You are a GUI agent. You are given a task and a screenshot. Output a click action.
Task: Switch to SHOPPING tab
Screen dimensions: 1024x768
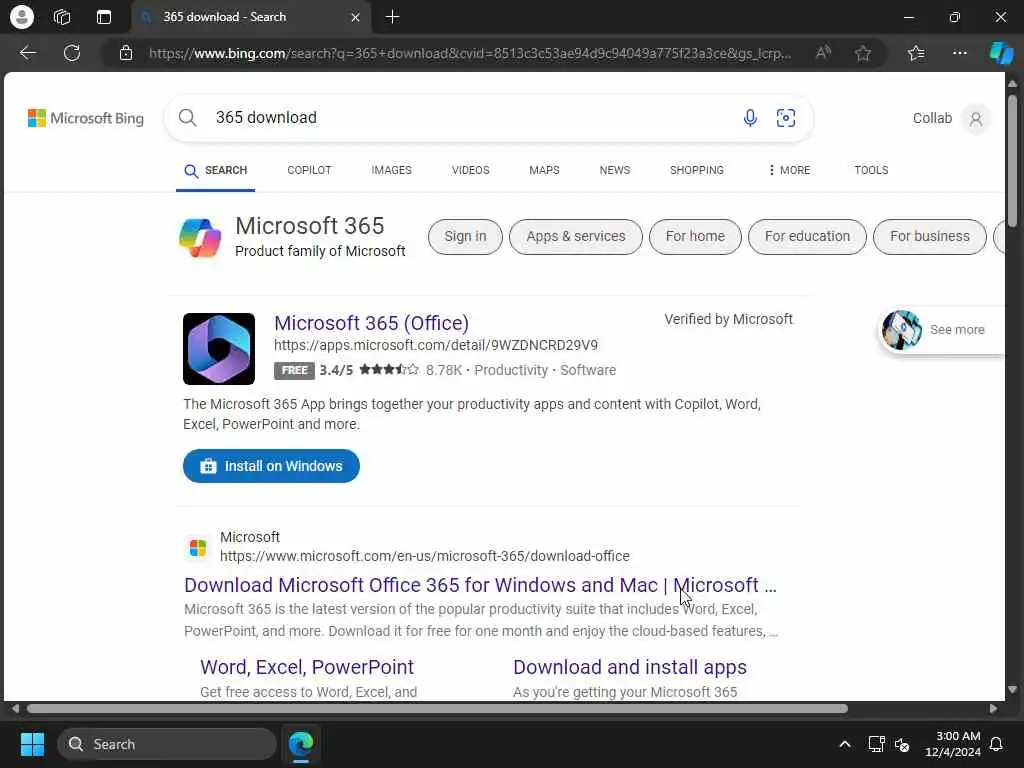[696, 170]
